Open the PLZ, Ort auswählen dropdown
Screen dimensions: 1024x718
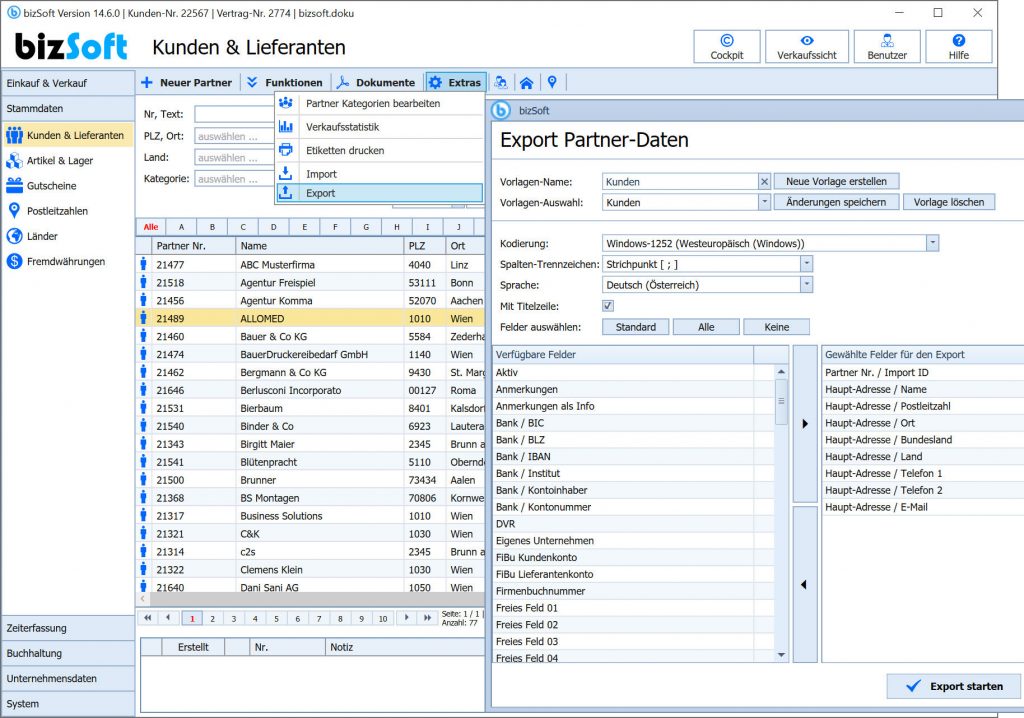coord(234,137)
